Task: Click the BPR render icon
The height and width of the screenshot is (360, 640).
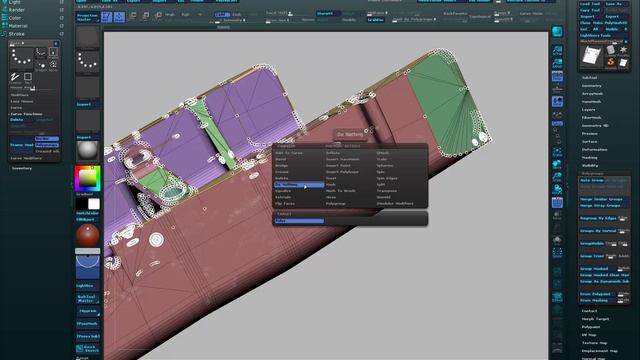Action: pyautogui.click(x=557, y=32)
